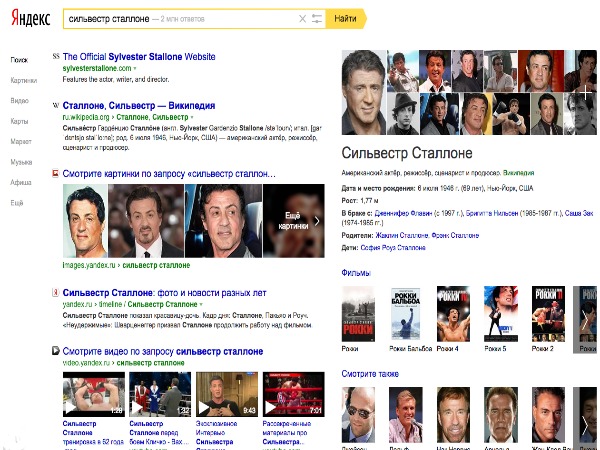600x450 pixels.
Task: Open Афиша in the left menu
Action: click(21, 183)
